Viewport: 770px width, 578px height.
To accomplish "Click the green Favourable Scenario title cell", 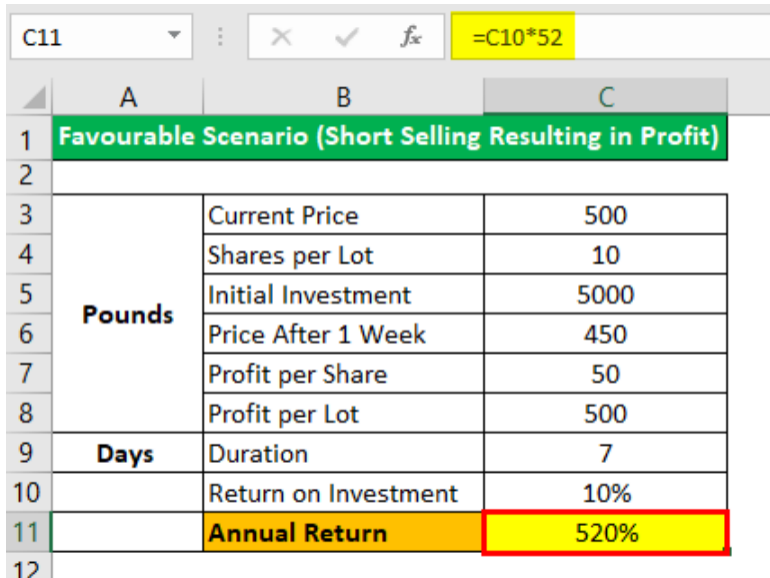I will (x=388, y=138).
